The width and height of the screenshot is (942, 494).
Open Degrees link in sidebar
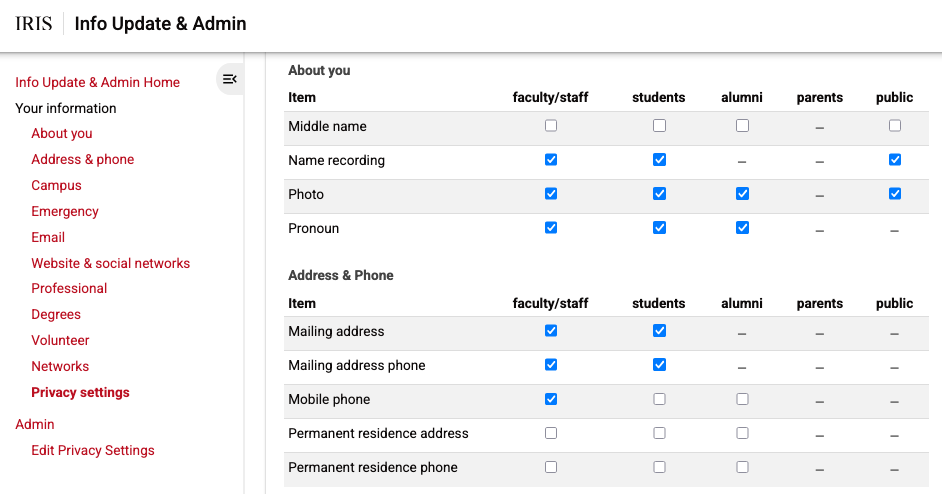(x=56, y=314)
